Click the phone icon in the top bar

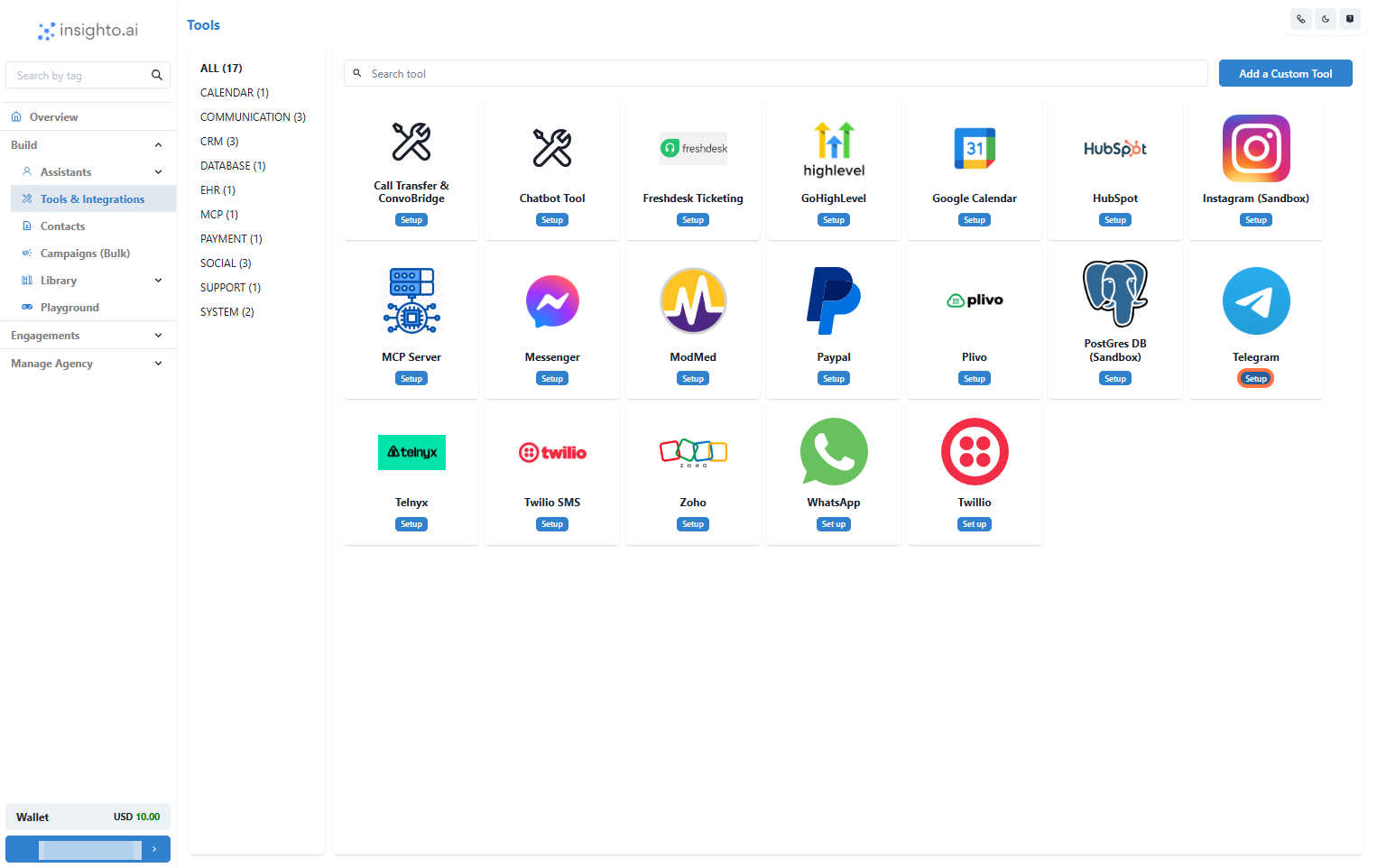tap(1300, 19)
